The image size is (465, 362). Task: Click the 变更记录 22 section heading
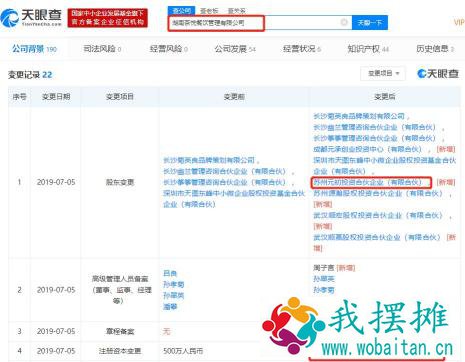point(30,75)
